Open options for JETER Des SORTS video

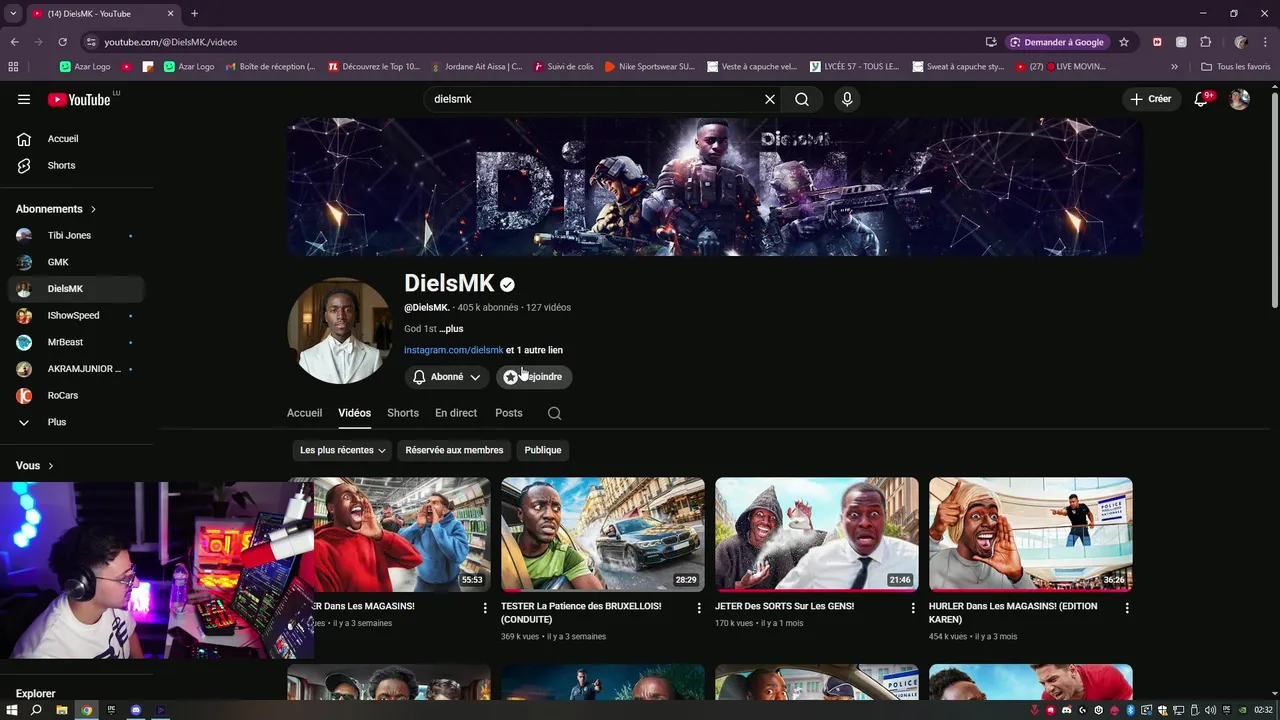tap(913, 608)
